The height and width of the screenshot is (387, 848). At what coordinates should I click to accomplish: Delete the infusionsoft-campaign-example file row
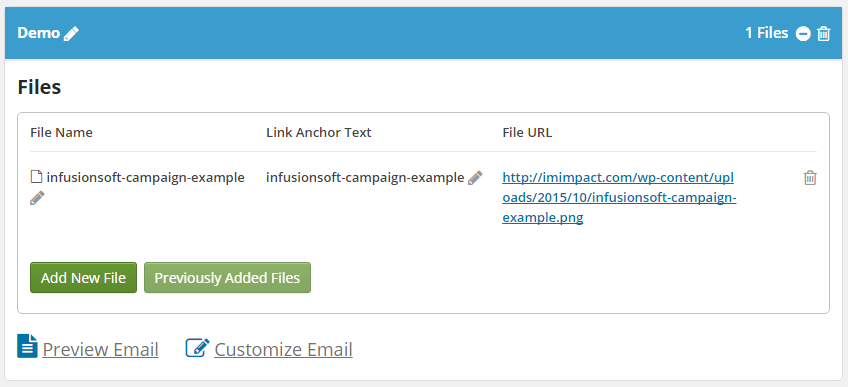tap(810, 178)
